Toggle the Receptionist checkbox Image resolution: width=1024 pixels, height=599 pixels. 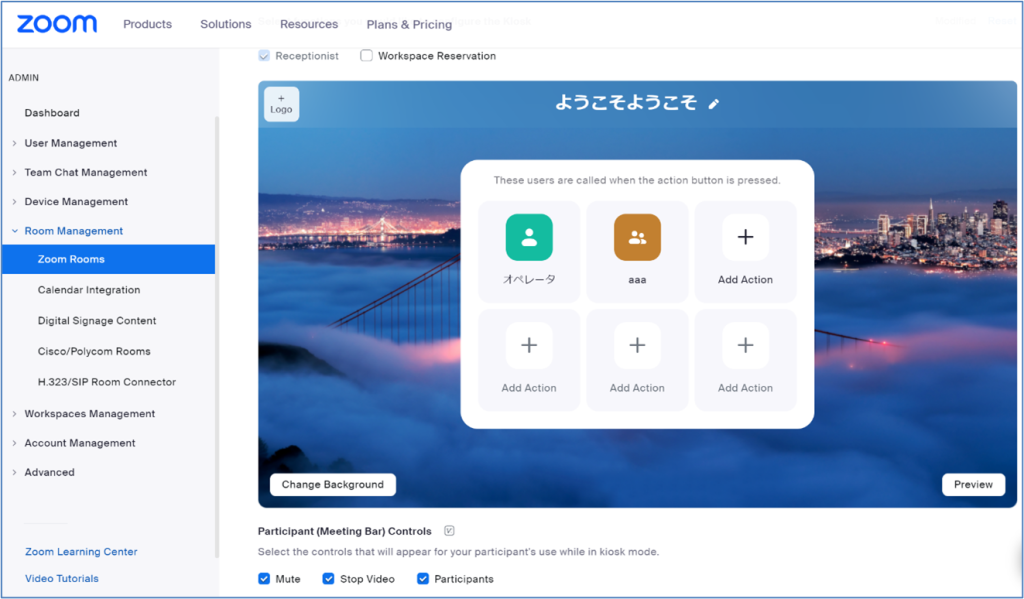click(264, 56)
